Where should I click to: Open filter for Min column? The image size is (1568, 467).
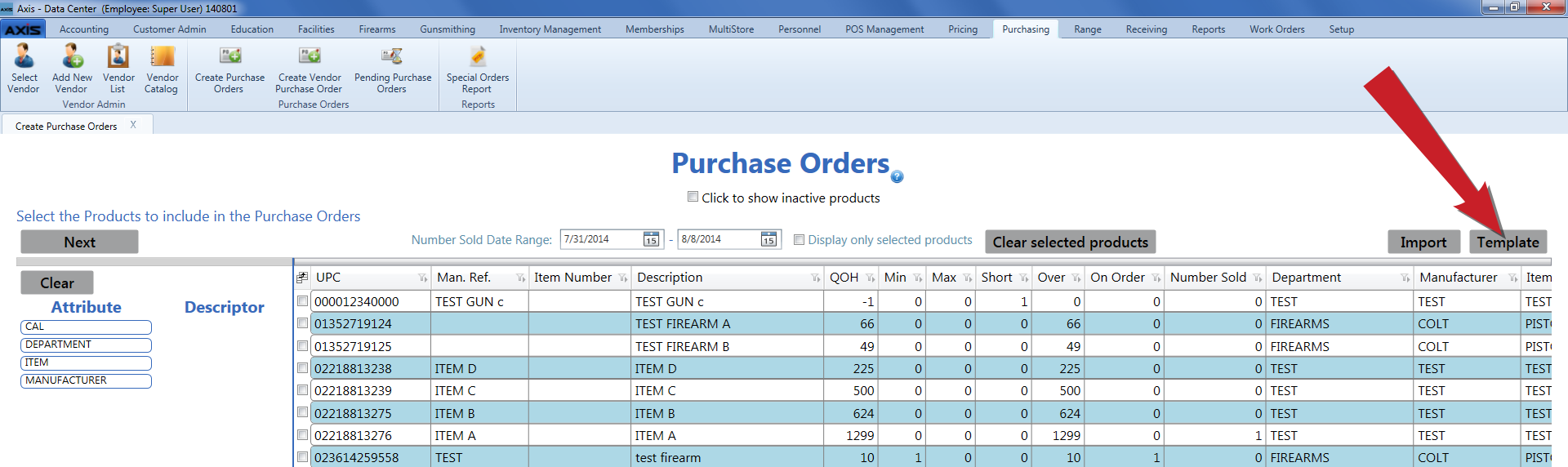click(x=918, y=278)
